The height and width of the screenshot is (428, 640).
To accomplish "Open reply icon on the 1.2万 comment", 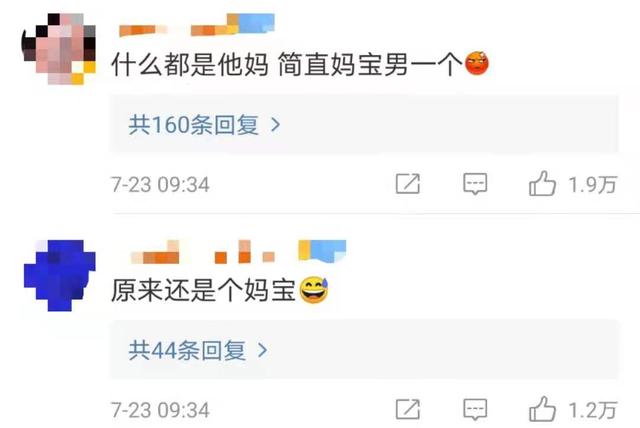I will pos(475,410).
